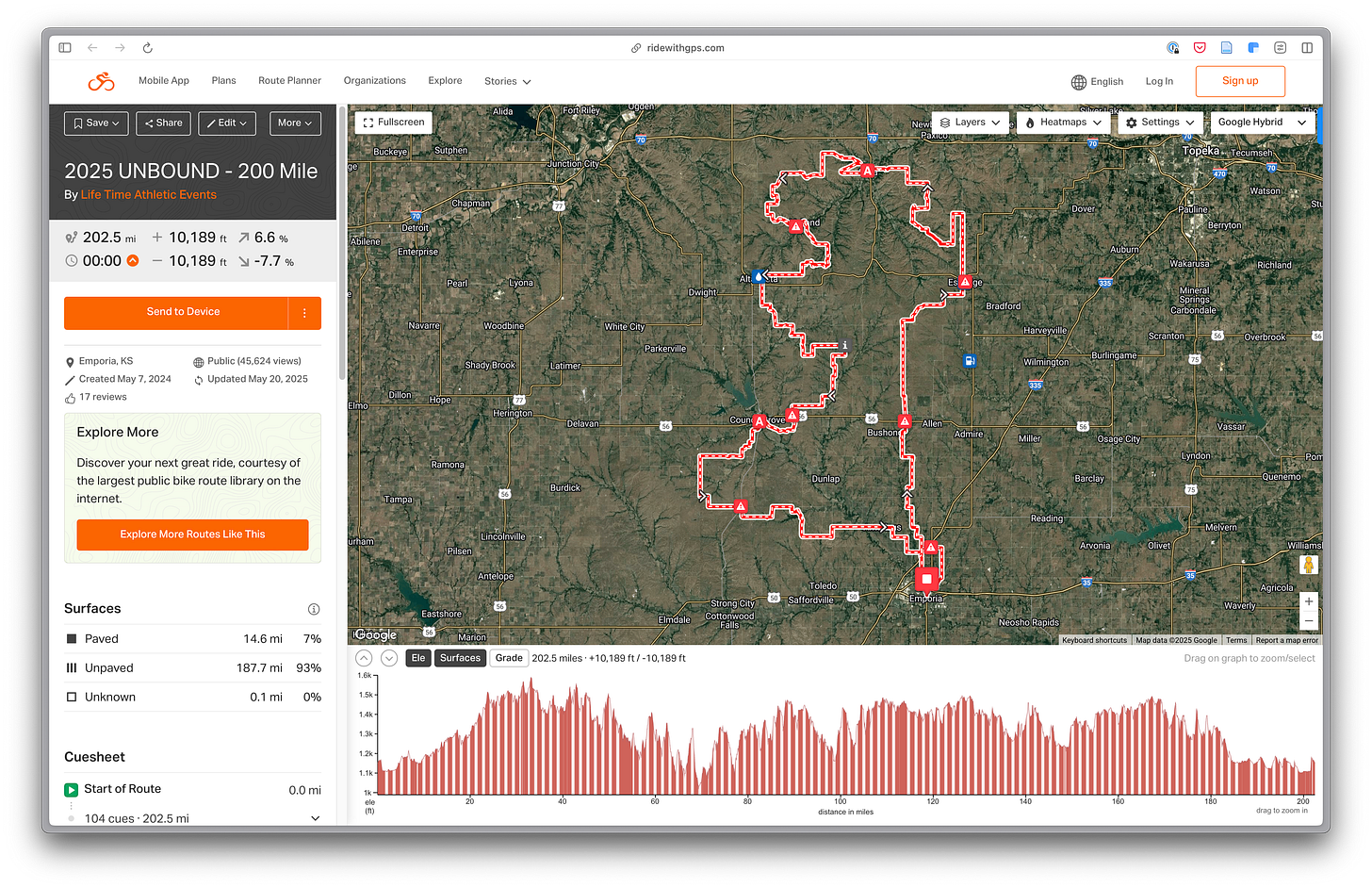The height and width of the screenshot is (888, 1372).
Task: Click the elevation panel up arrow
Action: pos(364,658)
